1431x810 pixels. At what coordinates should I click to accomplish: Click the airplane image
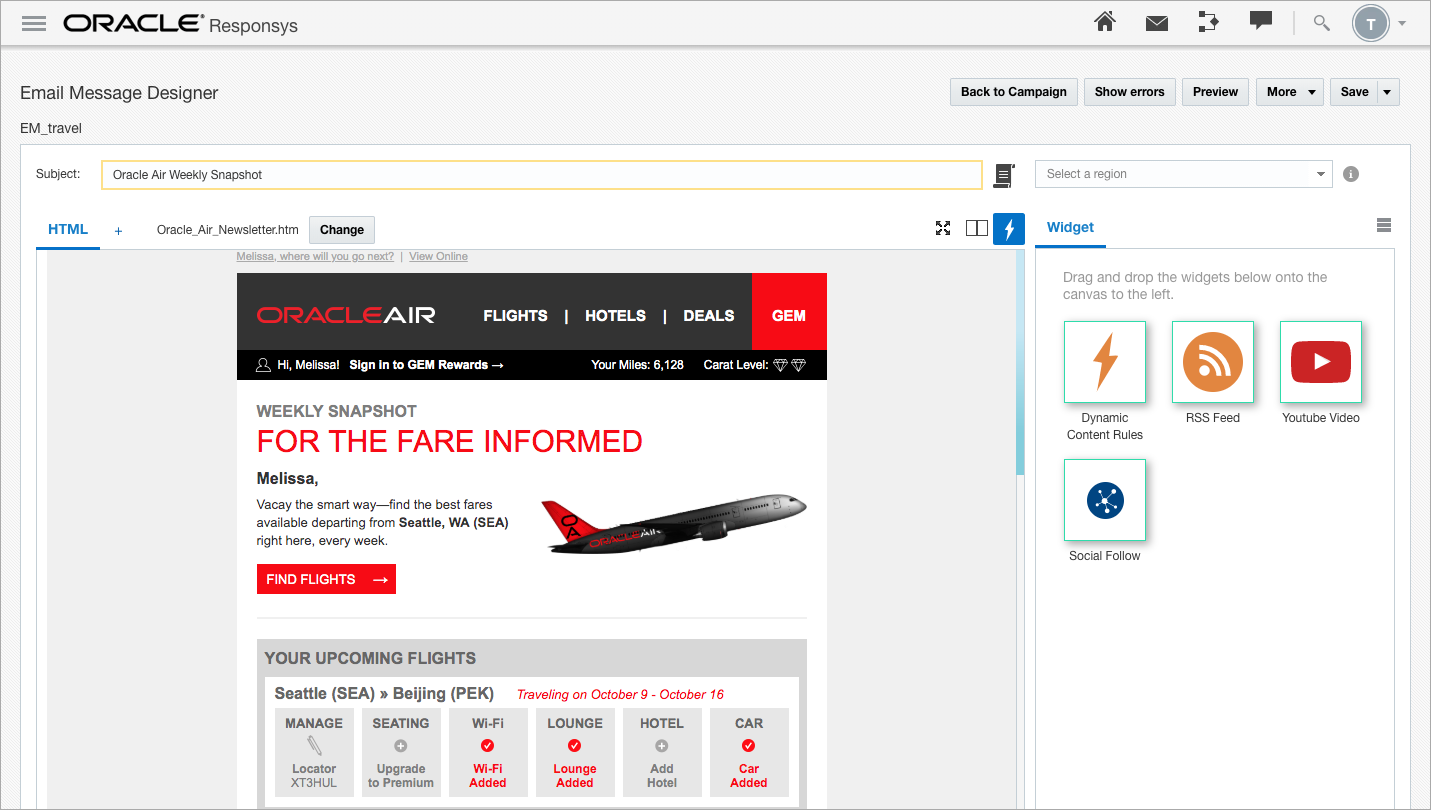click(x=673, y=523)
